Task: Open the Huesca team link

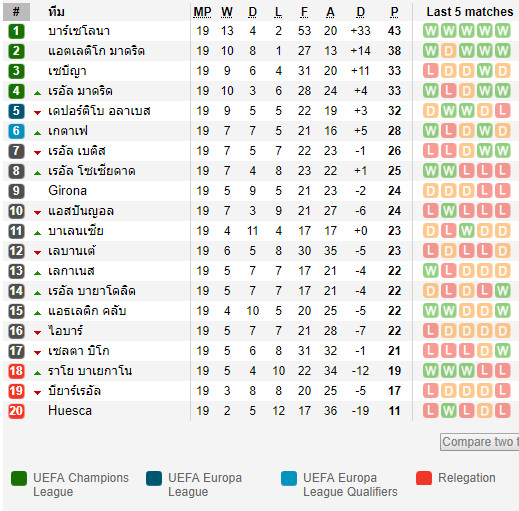Action: (x=70, y=411)
